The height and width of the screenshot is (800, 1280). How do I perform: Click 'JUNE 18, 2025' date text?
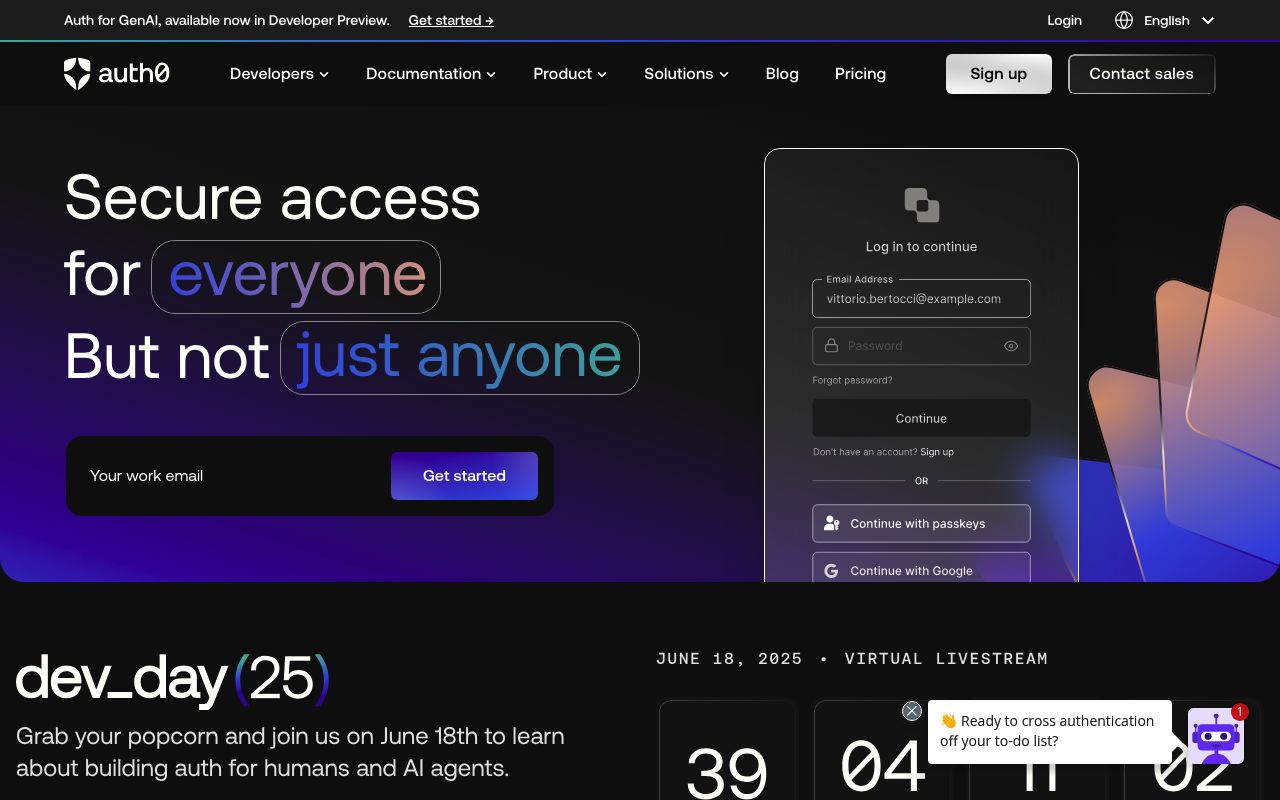click(x=729, y=659)
